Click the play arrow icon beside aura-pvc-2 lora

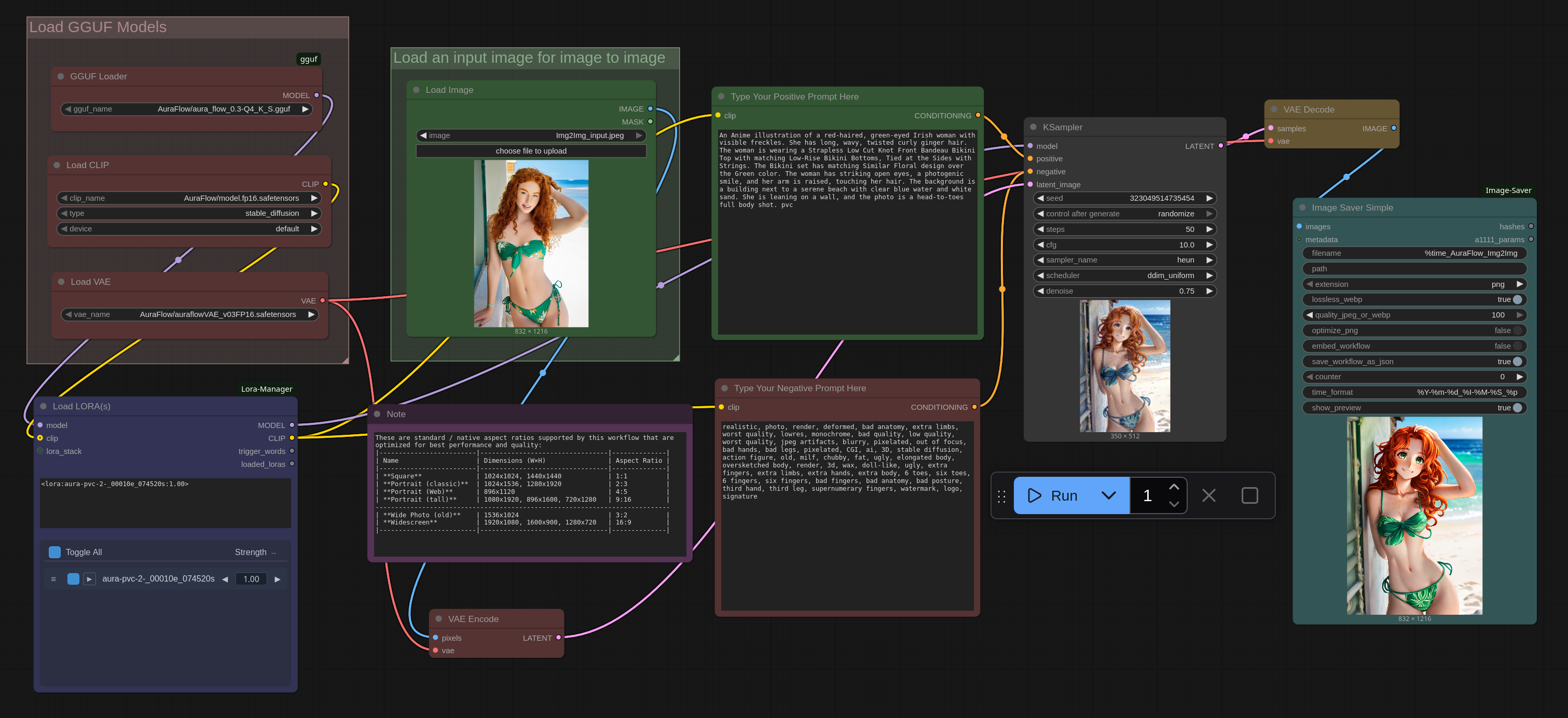click(89, 579)
